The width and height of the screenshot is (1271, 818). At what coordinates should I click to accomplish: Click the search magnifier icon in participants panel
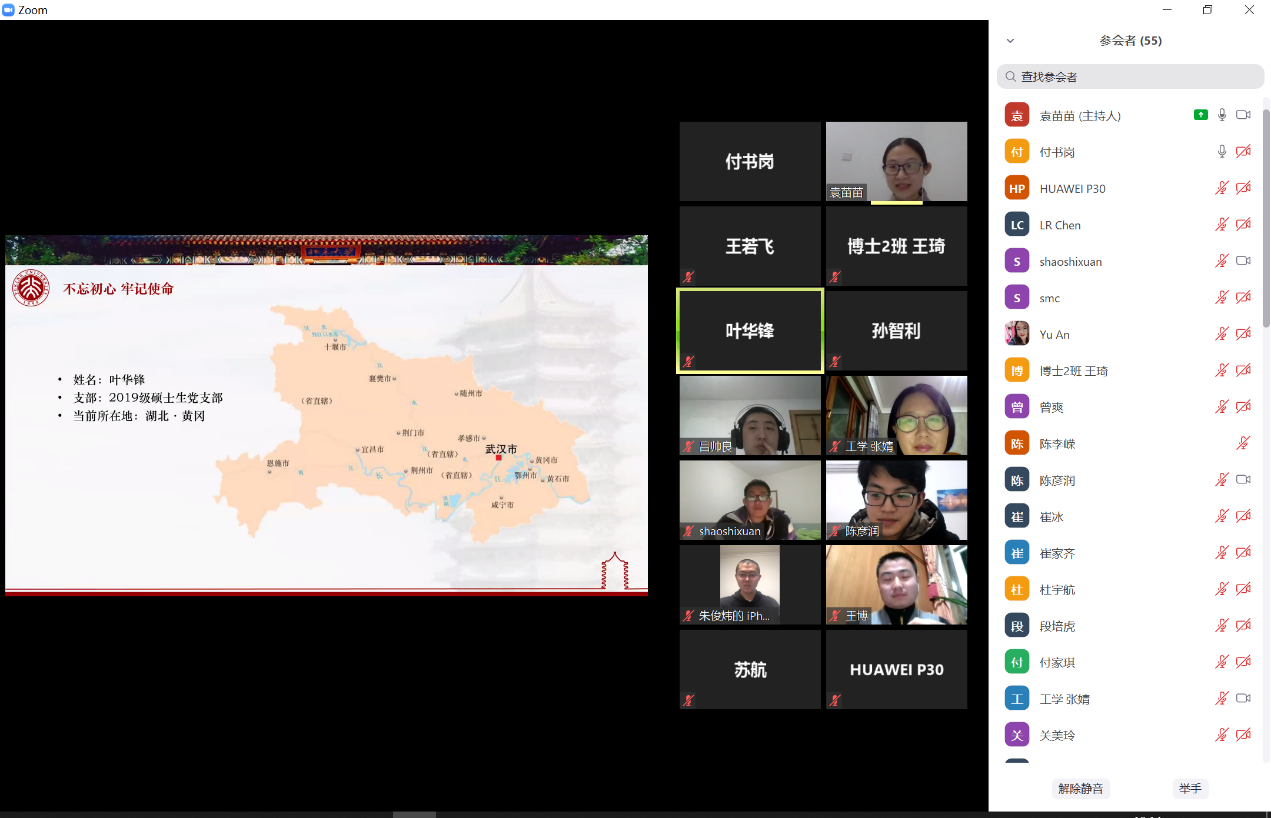pos(1010,77)
